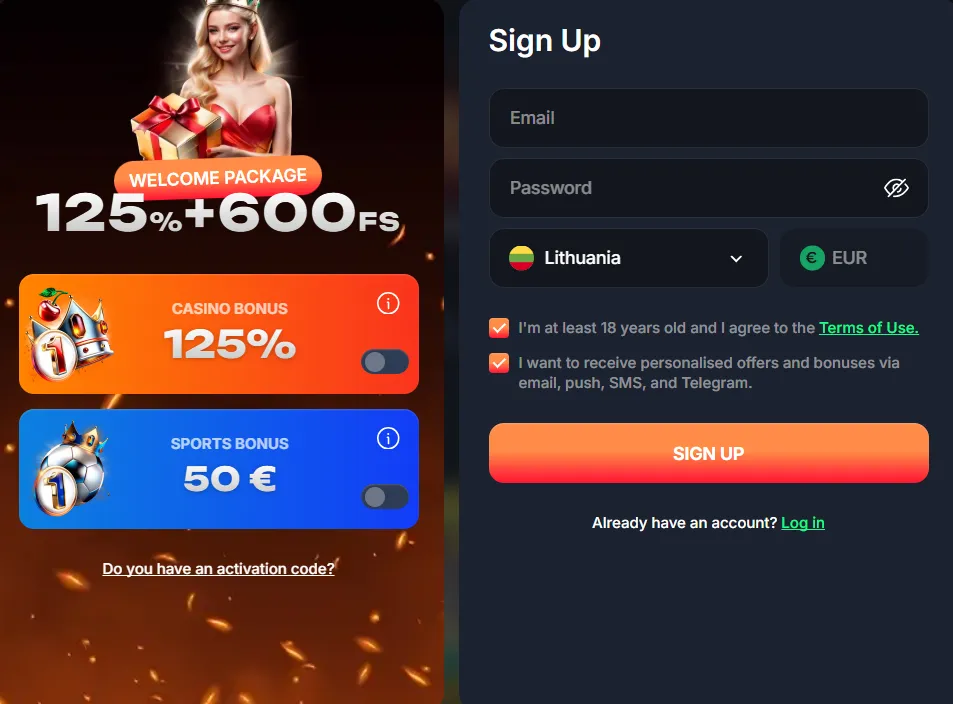Uncheck the personalised offers checkbox
The image size is (953, 704).
tap(499, 363)
